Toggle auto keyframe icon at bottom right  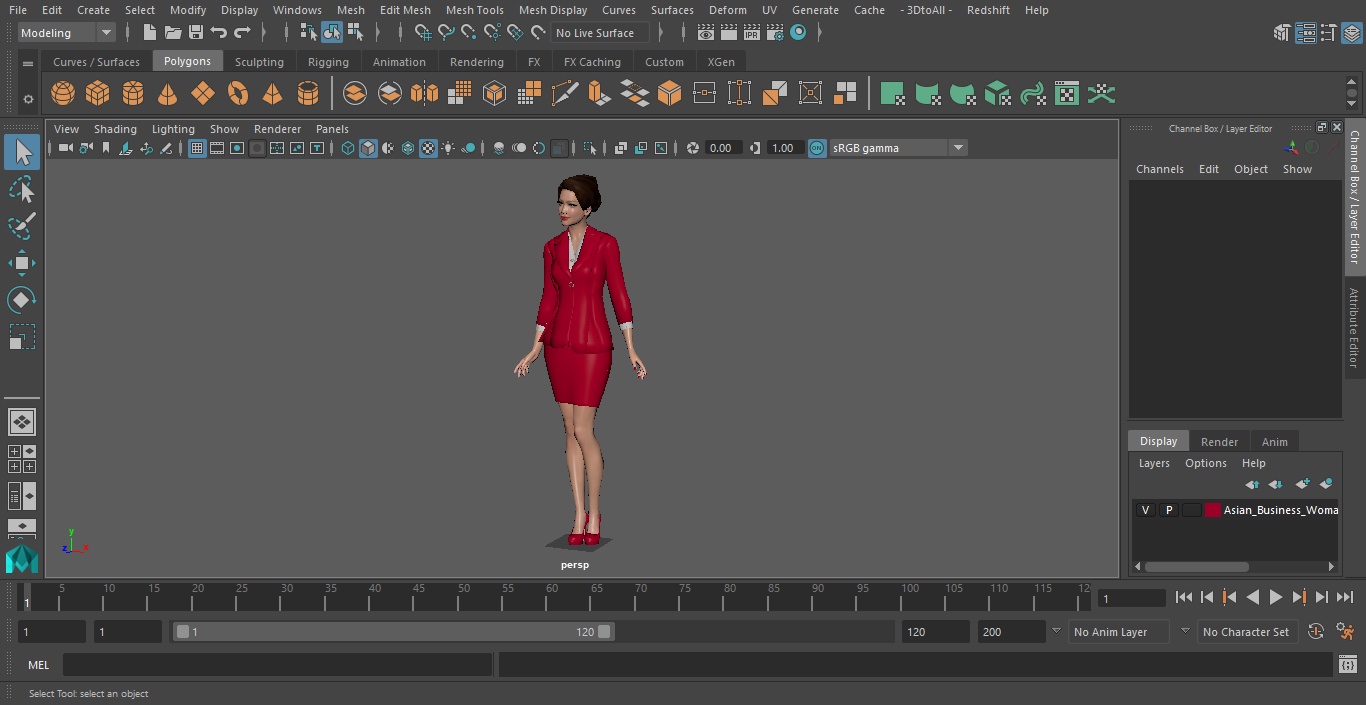(1316, 632)
